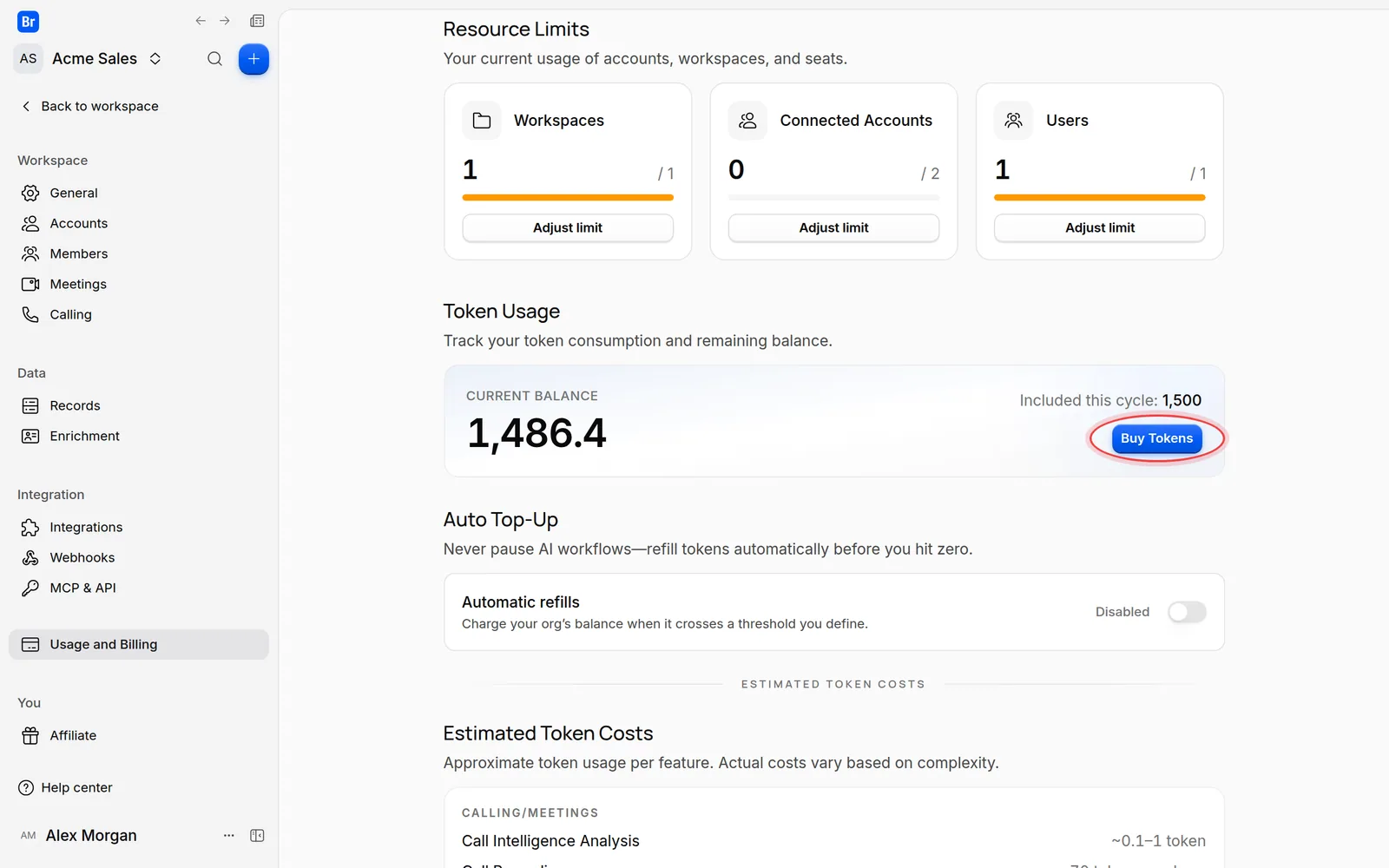
Task: Click the blue plus create button
Action: (253, 59)
